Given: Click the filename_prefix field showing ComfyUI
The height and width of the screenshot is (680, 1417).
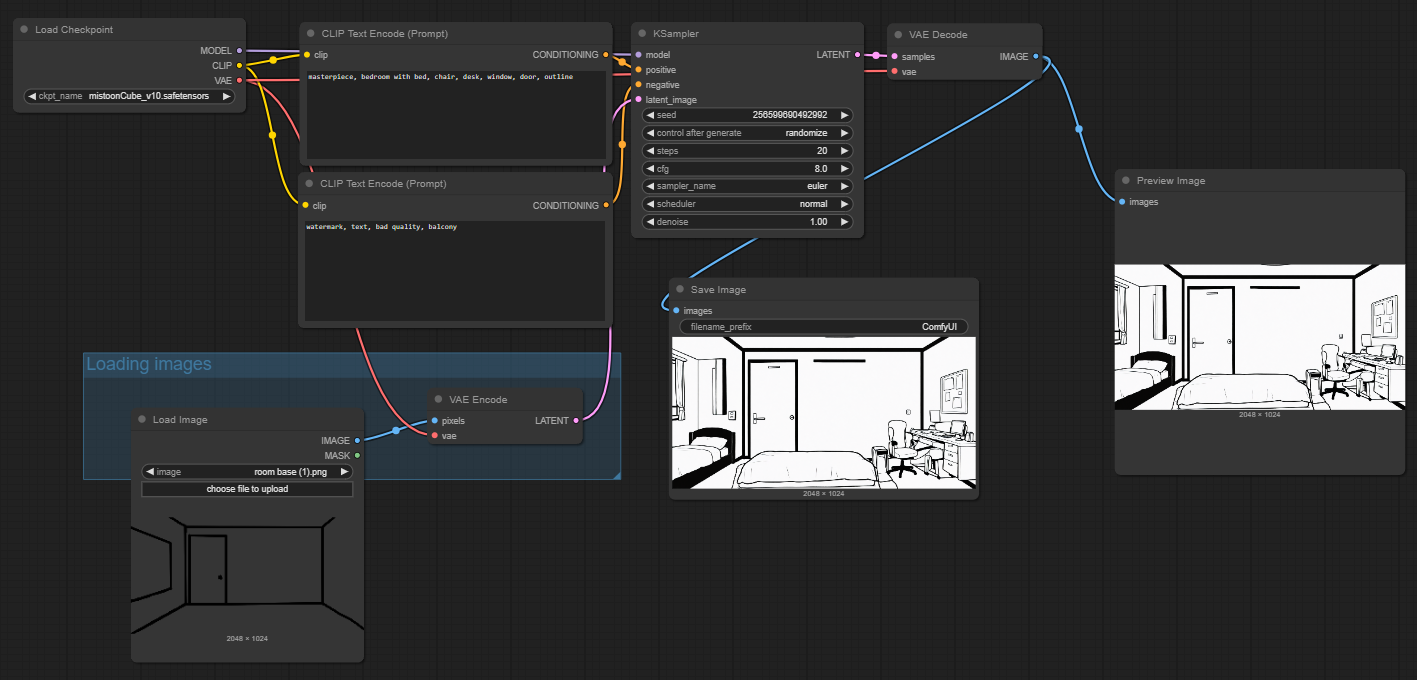Looking at the screenshot, I should (x=824, y=327).
